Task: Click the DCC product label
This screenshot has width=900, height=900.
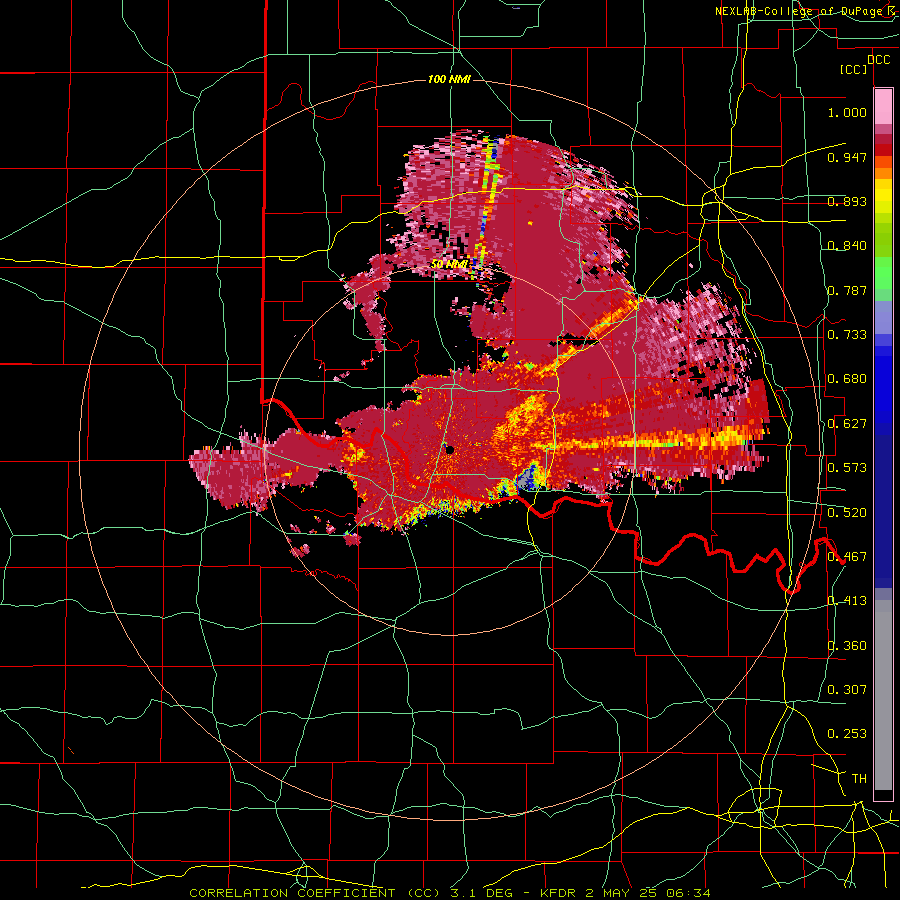Action: [878, 59]
